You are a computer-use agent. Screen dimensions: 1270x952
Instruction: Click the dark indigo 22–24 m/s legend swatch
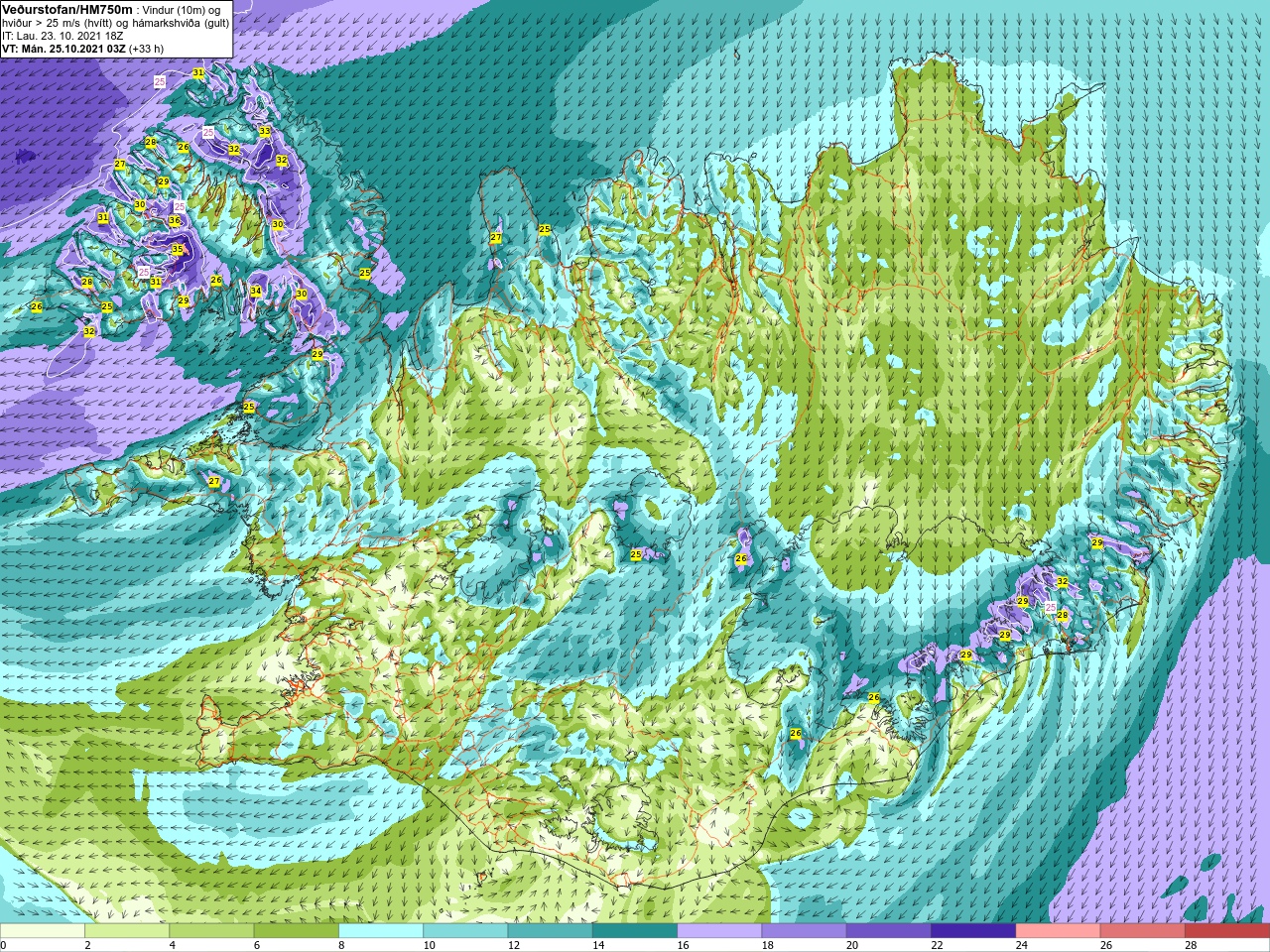tap(973, 931)
